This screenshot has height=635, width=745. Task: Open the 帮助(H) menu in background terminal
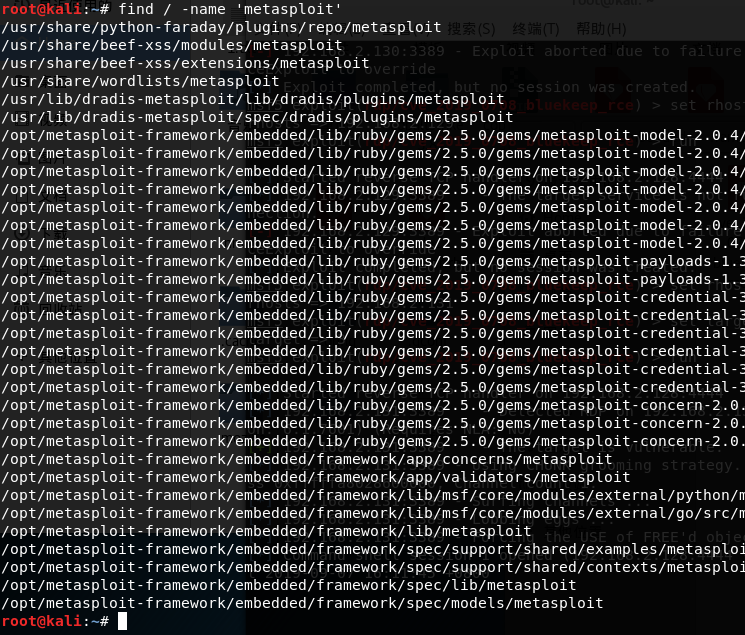[x=601, y=29]
